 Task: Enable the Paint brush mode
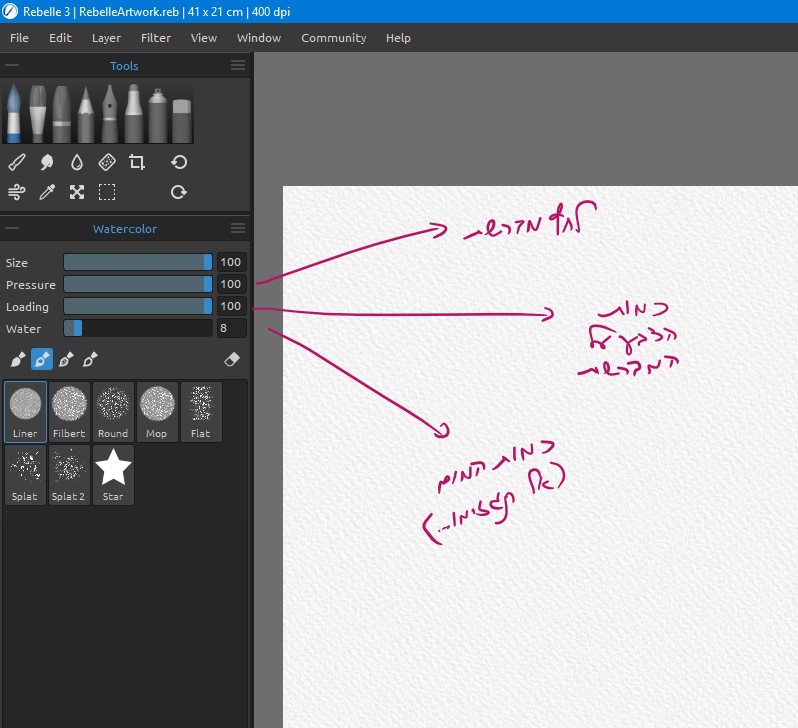tap(18, 359)
